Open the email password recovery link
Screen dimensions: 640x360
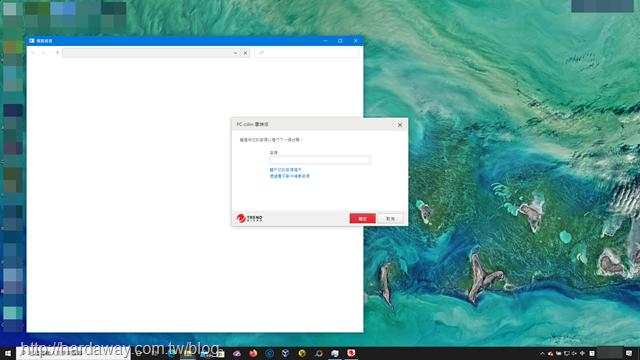289,176
